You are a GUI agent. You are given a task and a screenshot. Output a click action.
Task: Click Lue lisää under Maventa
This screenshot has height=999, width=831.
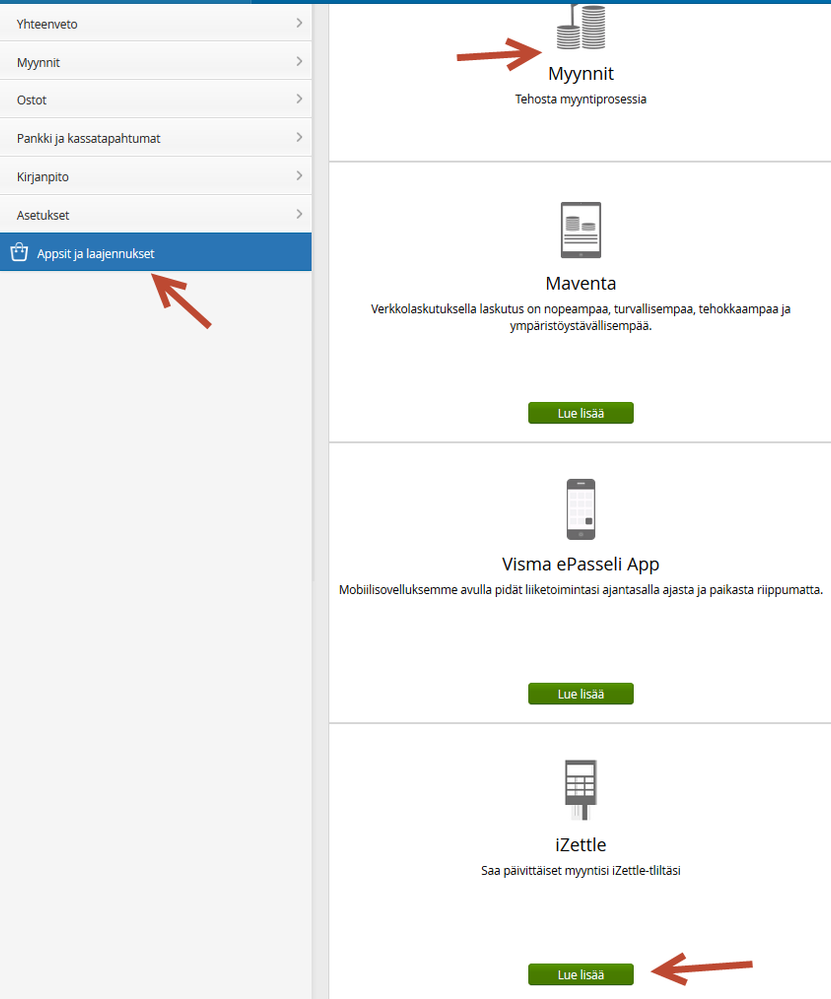point(581,413)
